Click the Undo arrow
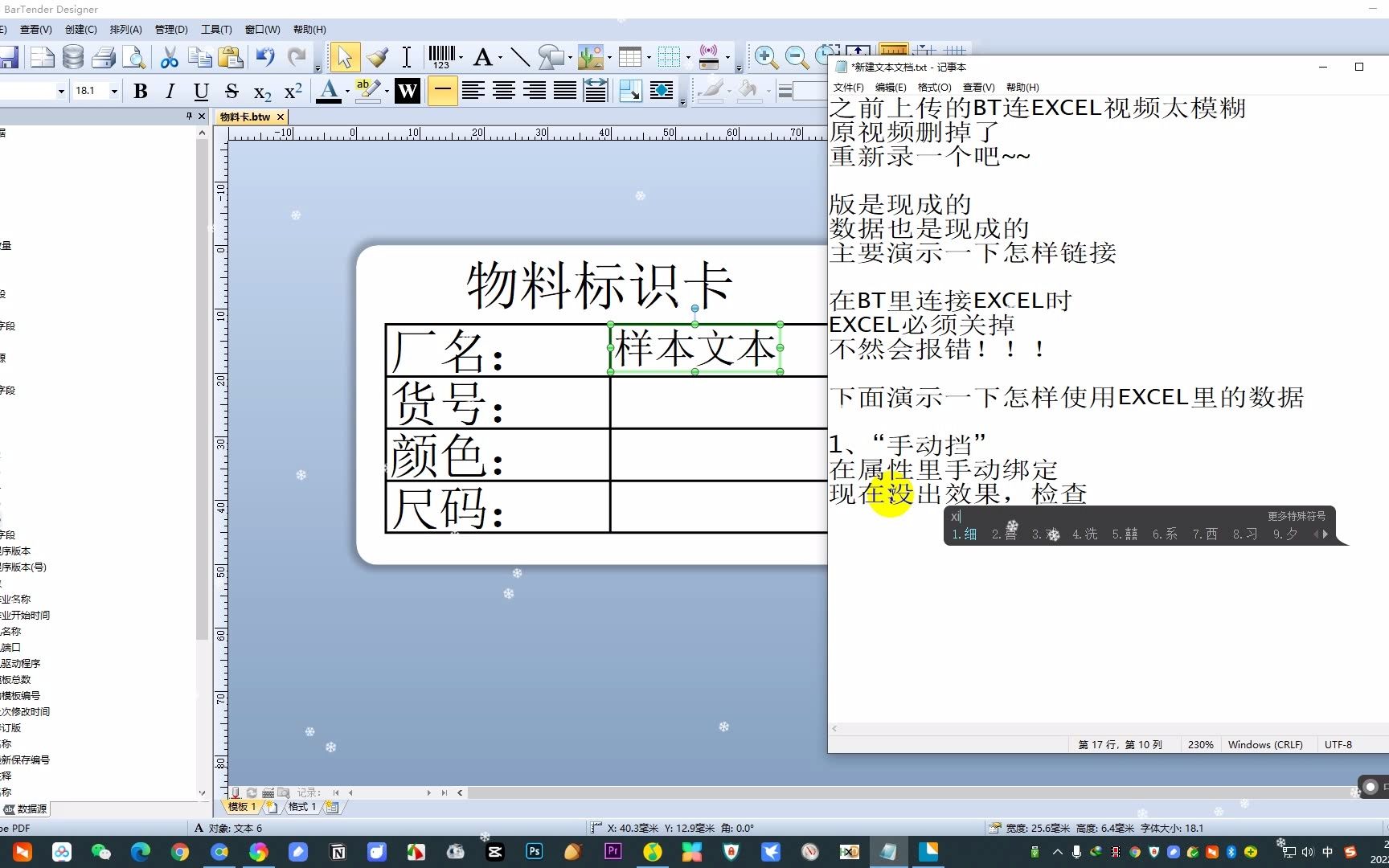 [265, 57]
